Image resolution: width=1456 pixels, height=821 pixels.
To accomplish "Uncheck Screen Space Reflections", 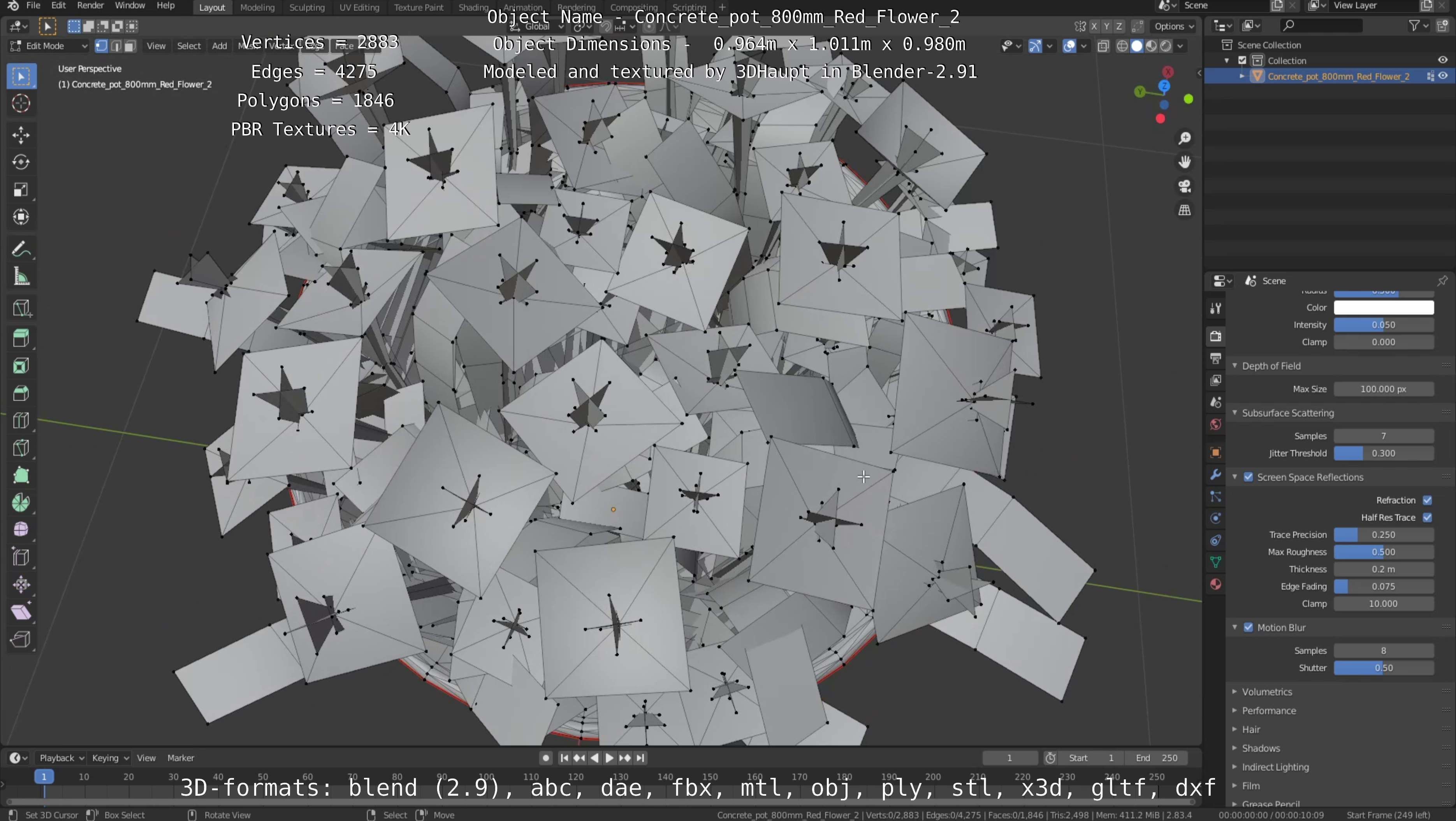I will (x=1248, y=477).
